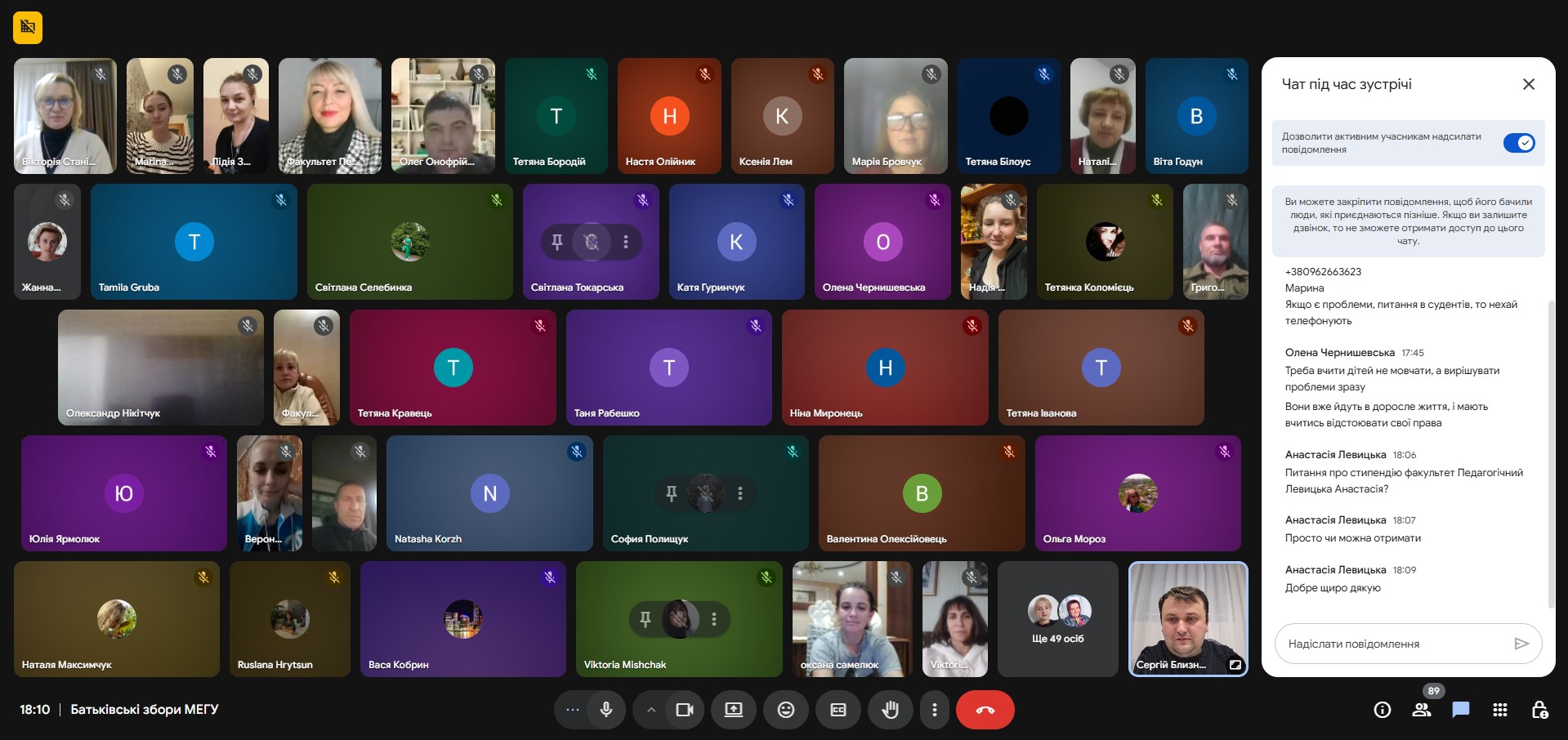
Task: Open the reactions emoji button
Action: pyautogui.click(x=785, y=710)
